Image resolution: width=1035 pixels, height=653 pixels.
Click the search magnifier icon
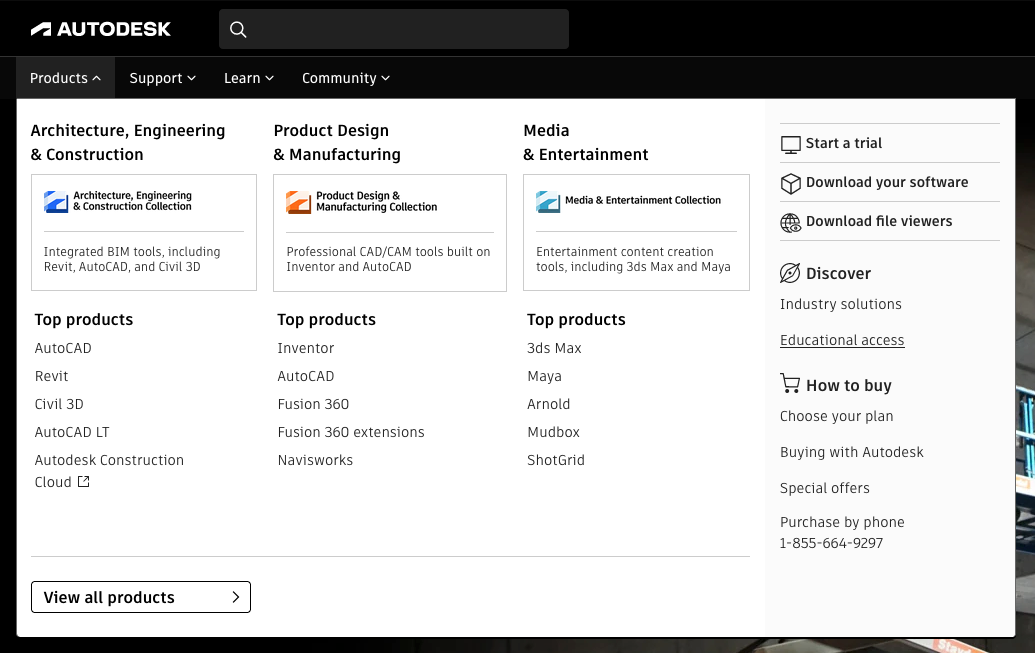point(238,30)
